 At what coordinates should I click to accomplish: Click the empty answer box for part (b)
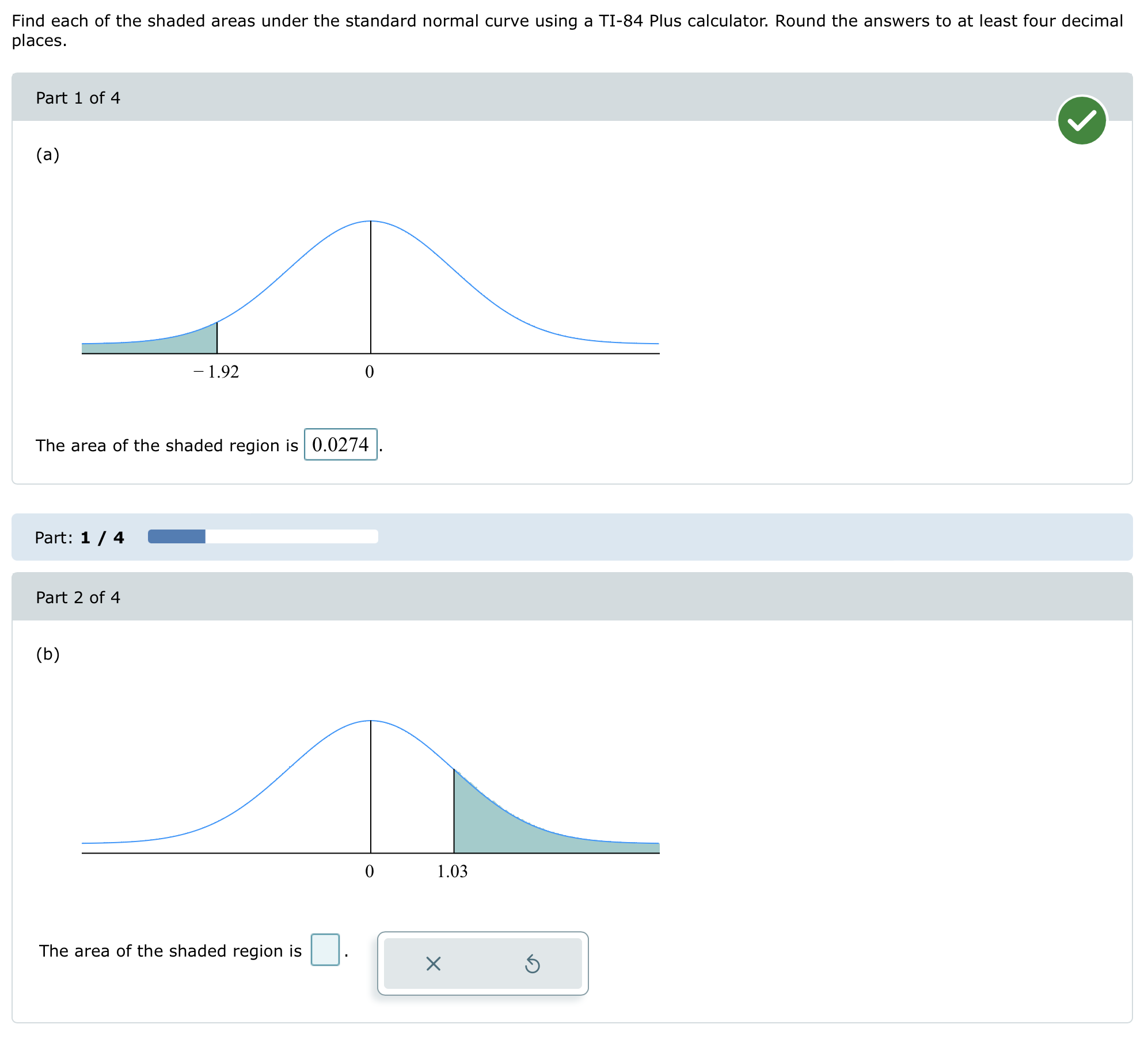324,950
